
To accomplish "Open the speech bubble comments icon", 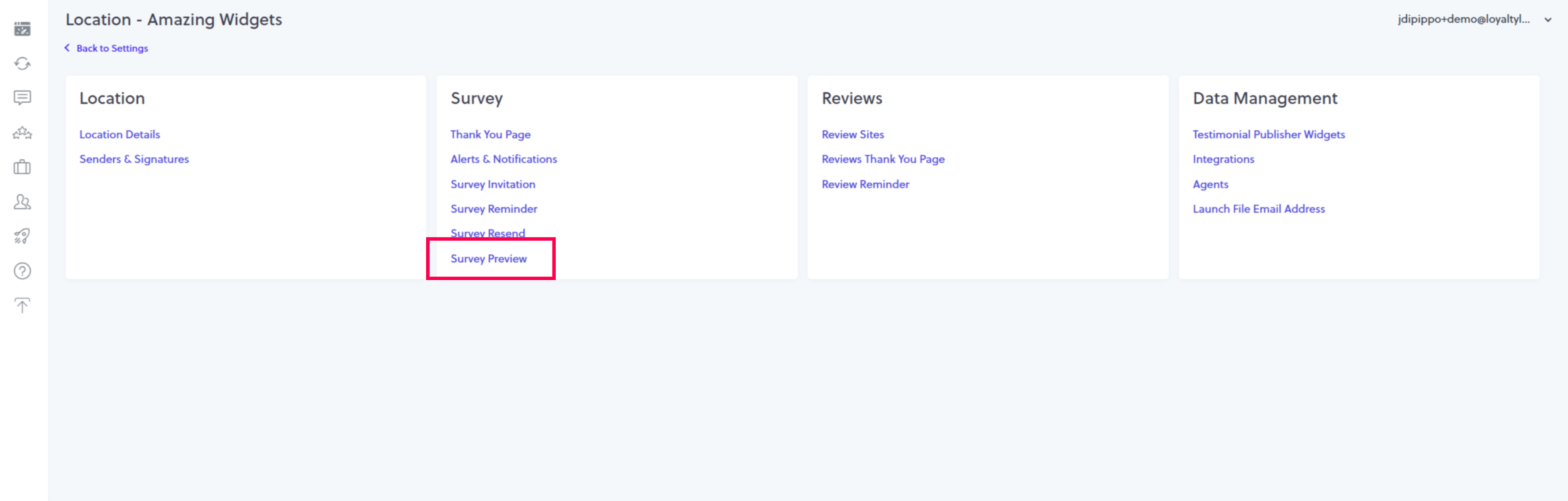I will (x=22, y=98).
